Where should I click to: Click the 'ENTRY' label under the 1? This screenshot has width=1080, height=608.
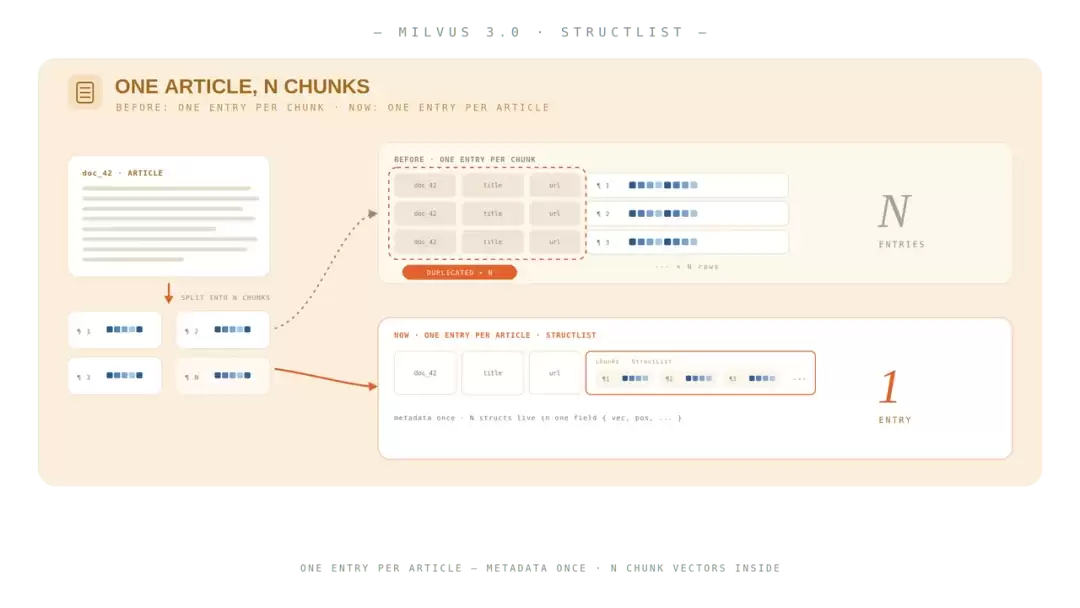(x=895, y=420)
